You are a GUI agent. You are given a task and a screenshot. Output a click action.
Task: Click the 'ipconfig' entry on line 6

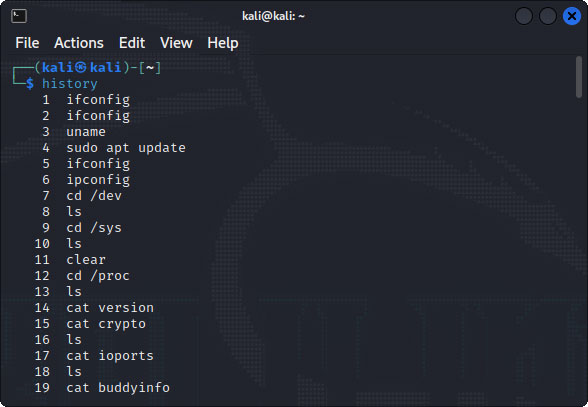pos(98,180)
